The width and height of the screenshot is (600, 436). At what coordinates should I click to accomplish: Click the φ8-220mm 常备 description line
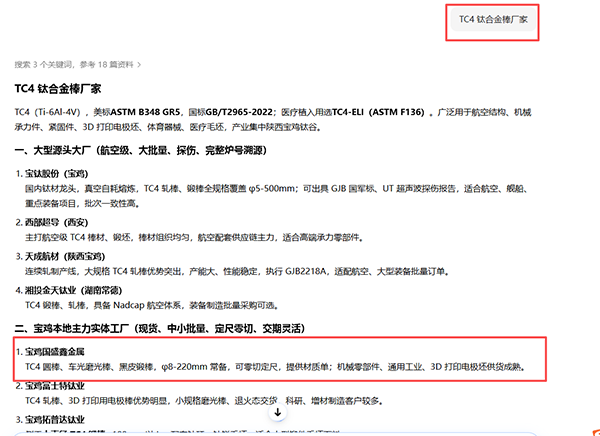(x=276, y=367)
